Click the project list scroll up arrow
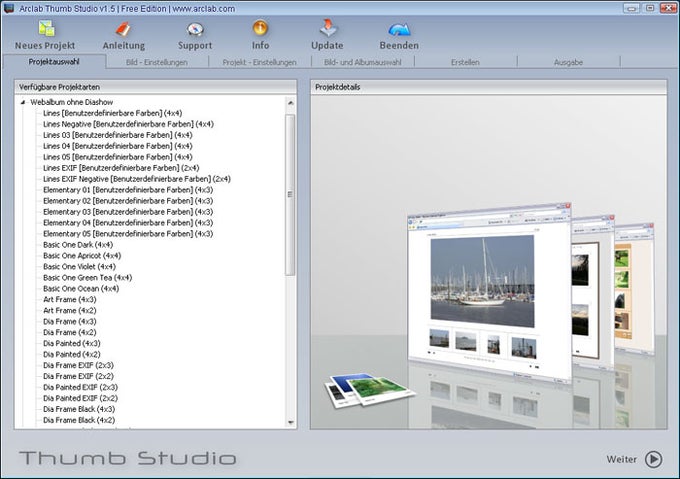 [x=291, y=103]
